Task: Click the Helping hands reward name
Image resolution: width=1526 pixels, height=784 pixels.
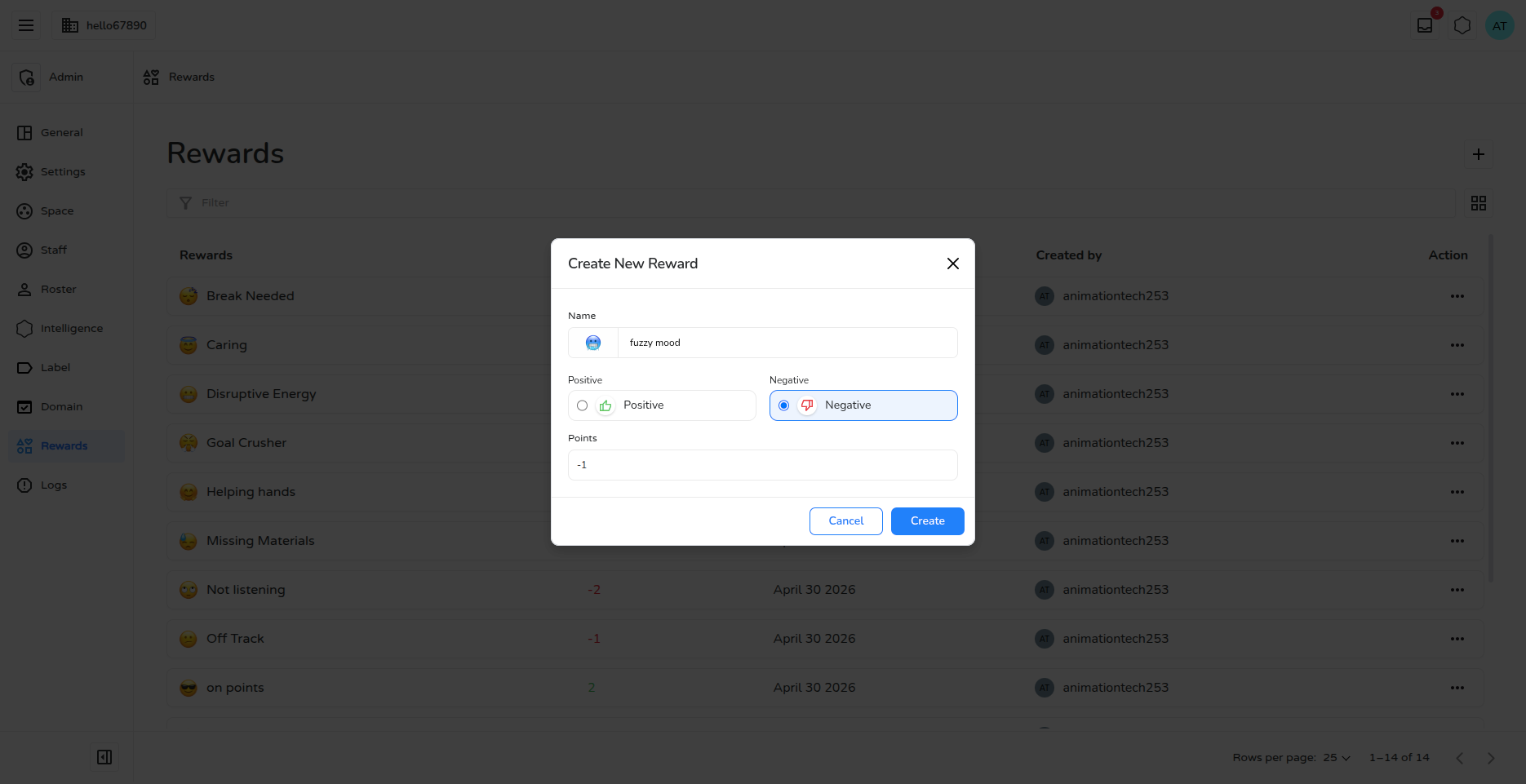Action: [x=251, y=492]
